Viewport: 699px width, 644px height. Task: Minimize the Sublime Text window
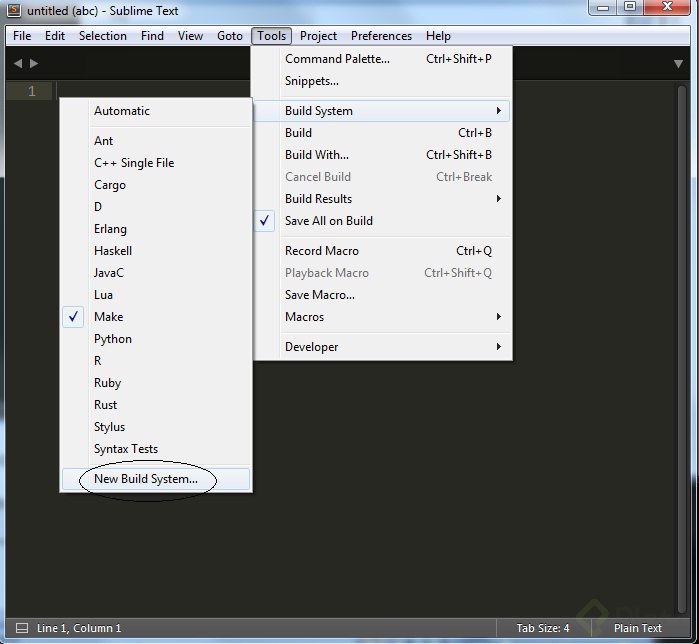point(603,8)
